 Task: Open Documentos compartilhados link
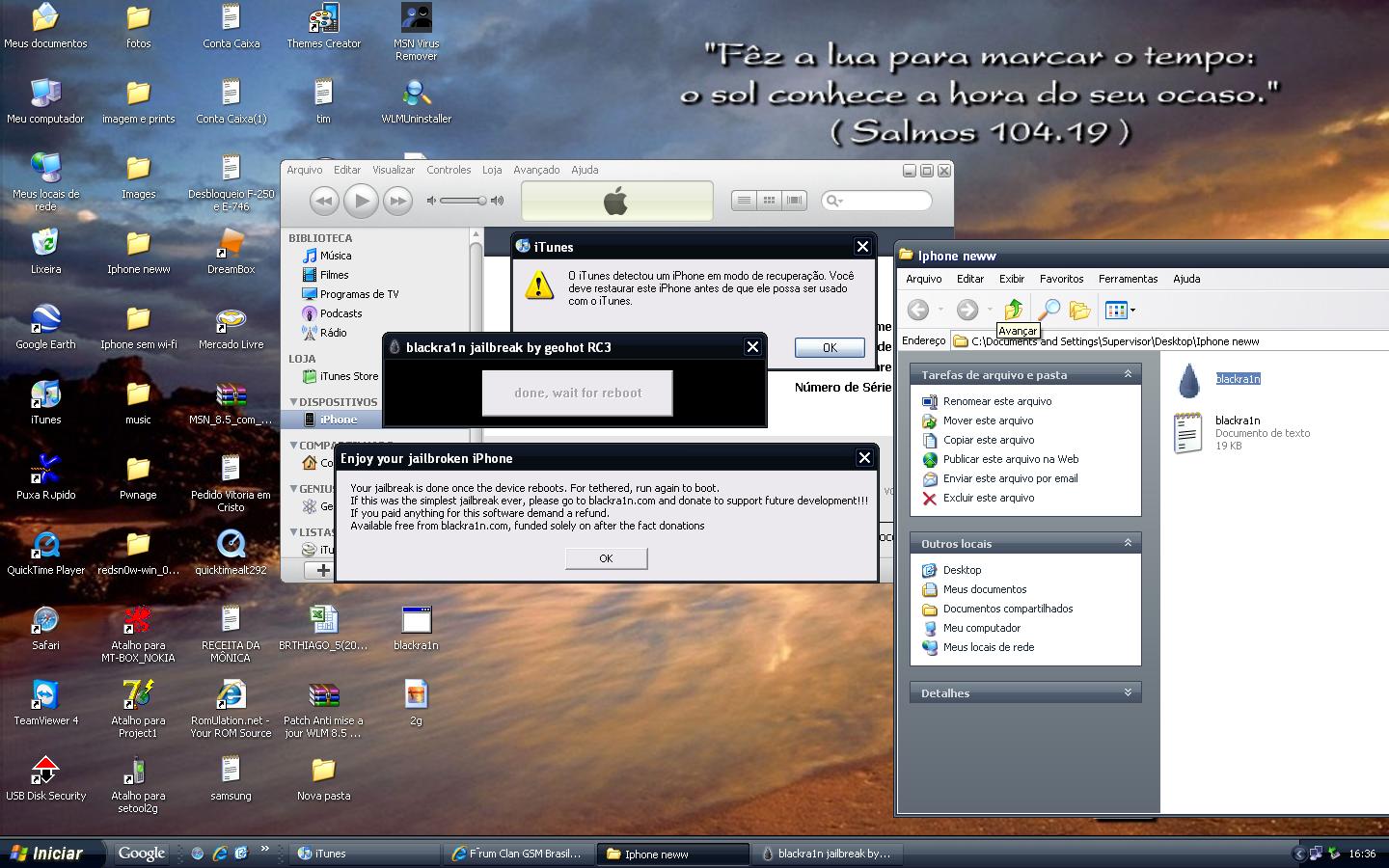[1008, 609]
